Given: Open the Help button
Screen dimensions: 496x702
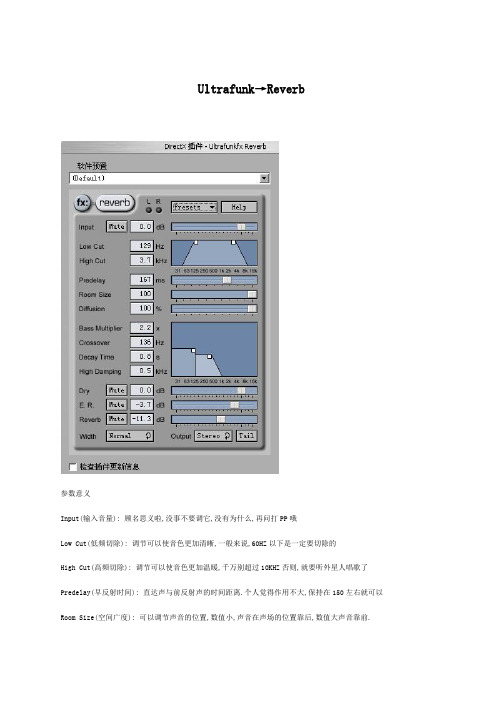Looking at the screenshot, I should point(239,207).
